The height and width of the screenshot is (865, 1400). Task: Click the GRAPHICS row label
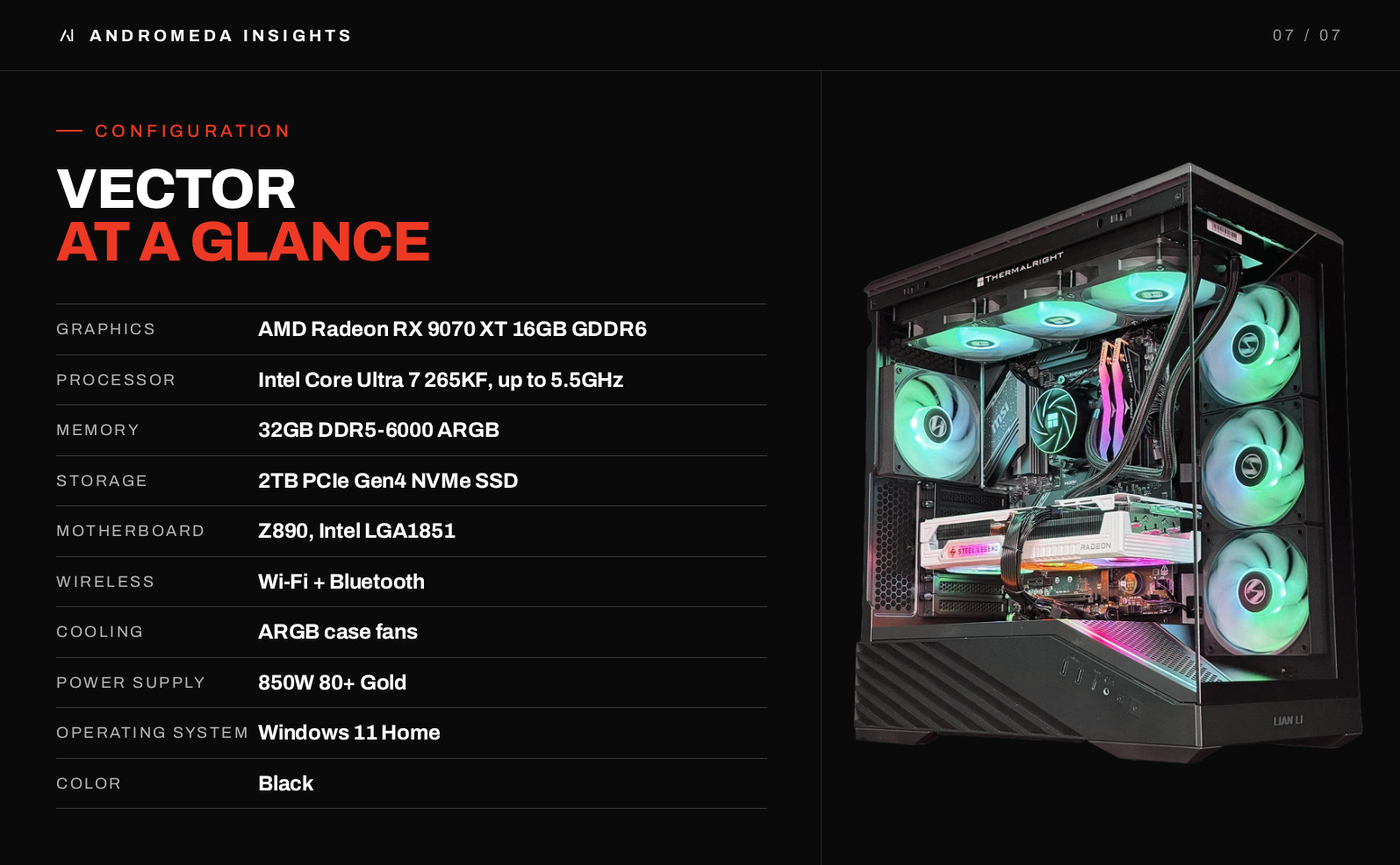[106, 329]
